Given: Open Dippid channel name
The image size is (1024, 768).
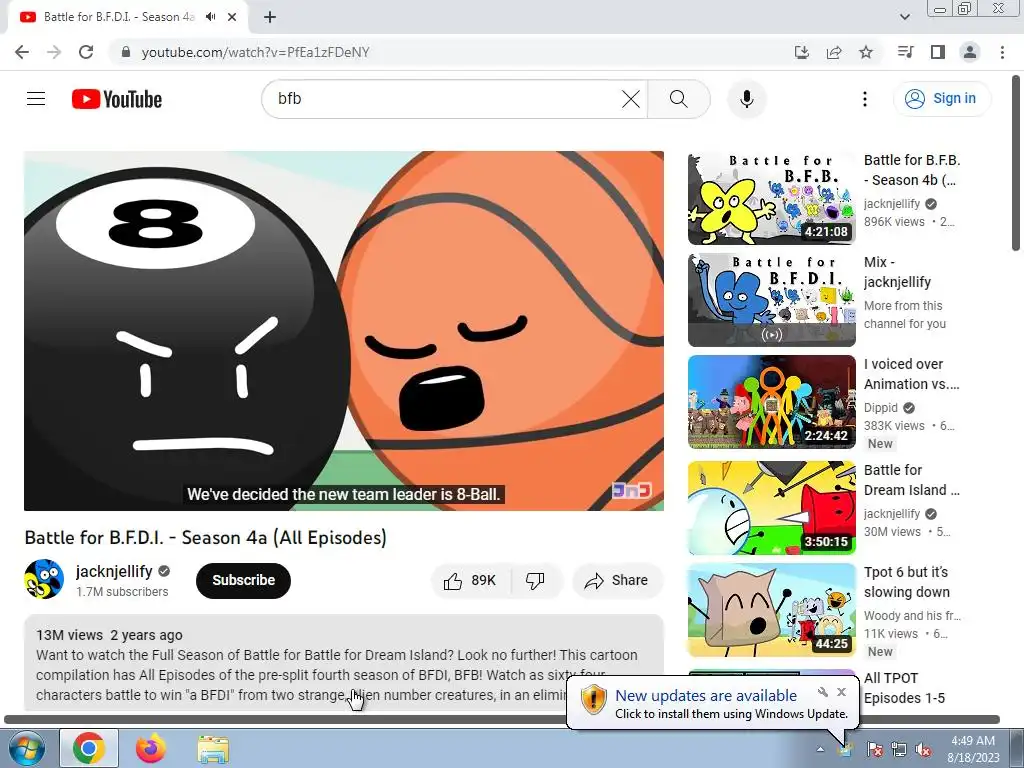Looking at the screenshot, I should [880, 408].
